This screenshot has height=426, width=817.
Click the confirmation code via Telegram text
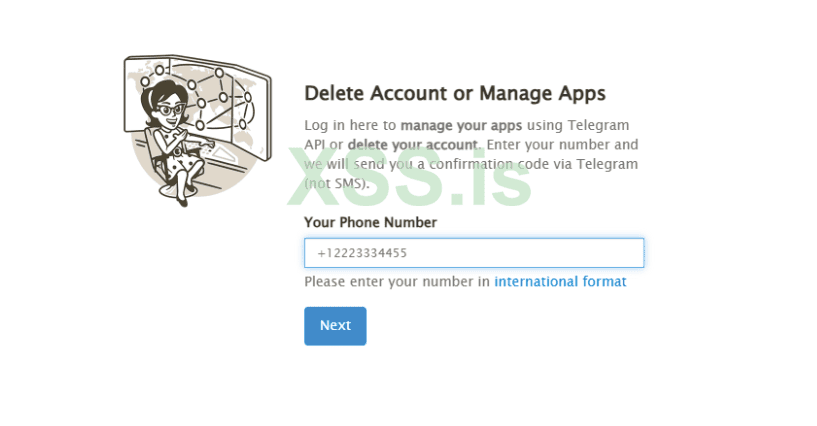(534, 164)
